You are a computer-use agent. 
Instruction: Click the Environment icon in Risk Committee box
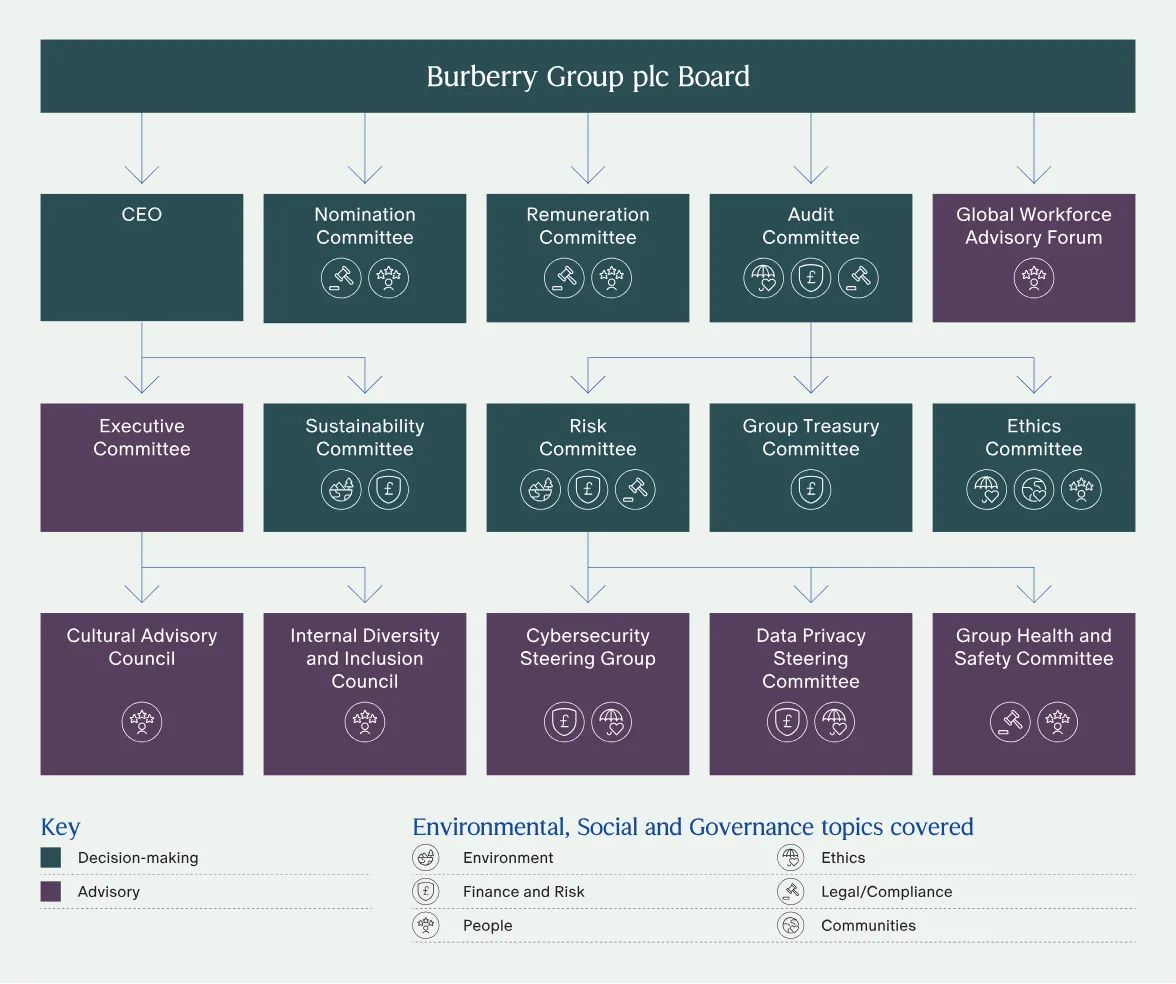540,489
